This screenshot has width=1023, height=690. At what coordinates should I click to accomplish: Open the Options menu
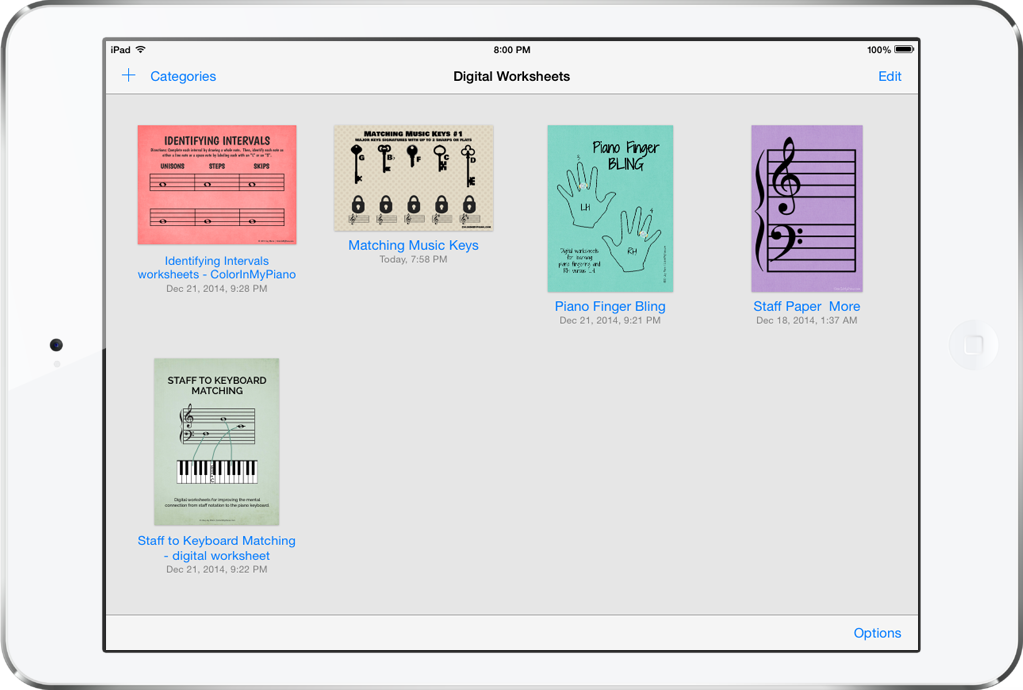(x=877, y=633)
